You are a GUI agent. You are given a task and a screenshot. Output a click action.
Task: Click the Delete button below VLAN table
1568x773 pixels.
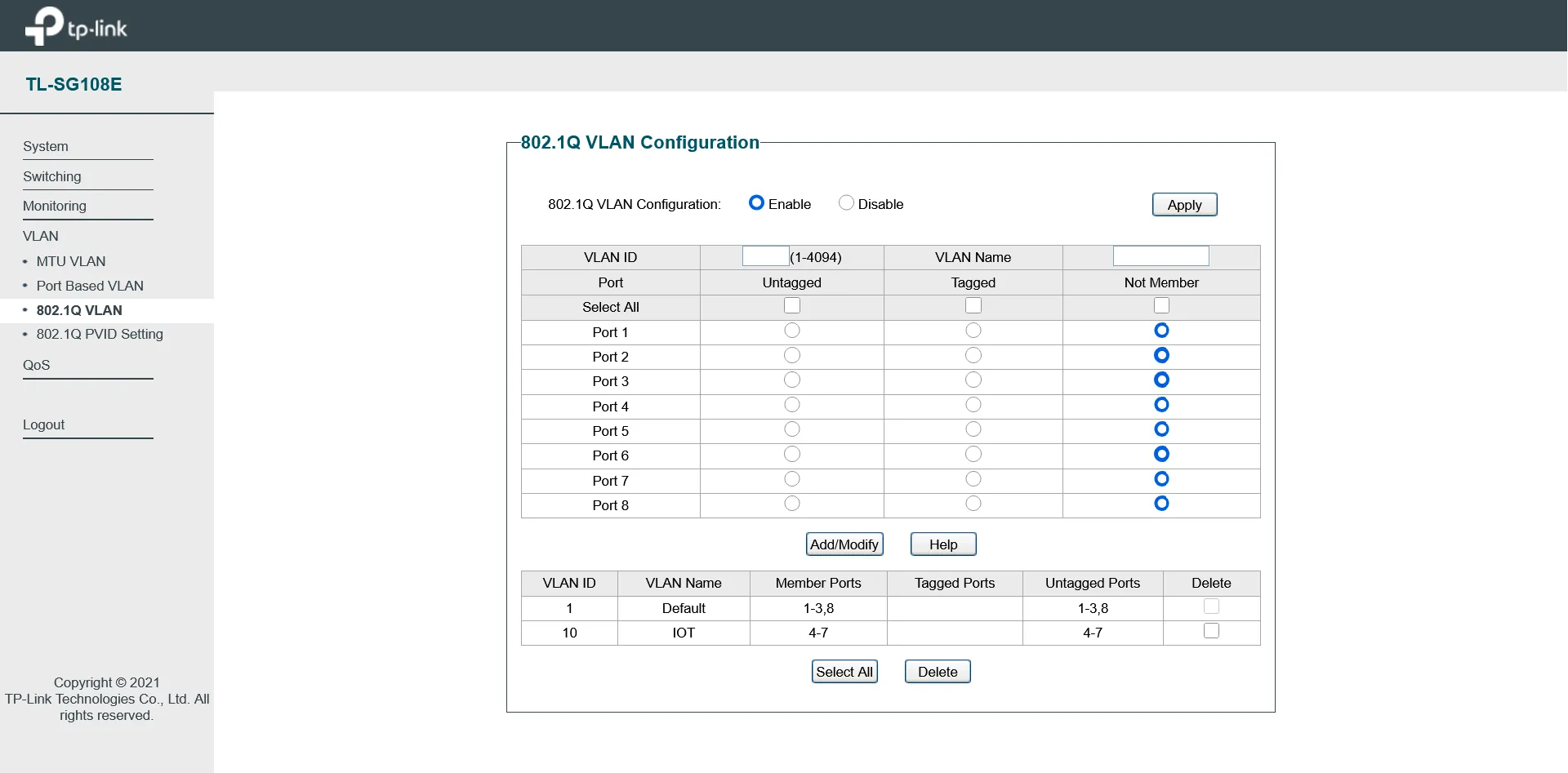(938, 672)
